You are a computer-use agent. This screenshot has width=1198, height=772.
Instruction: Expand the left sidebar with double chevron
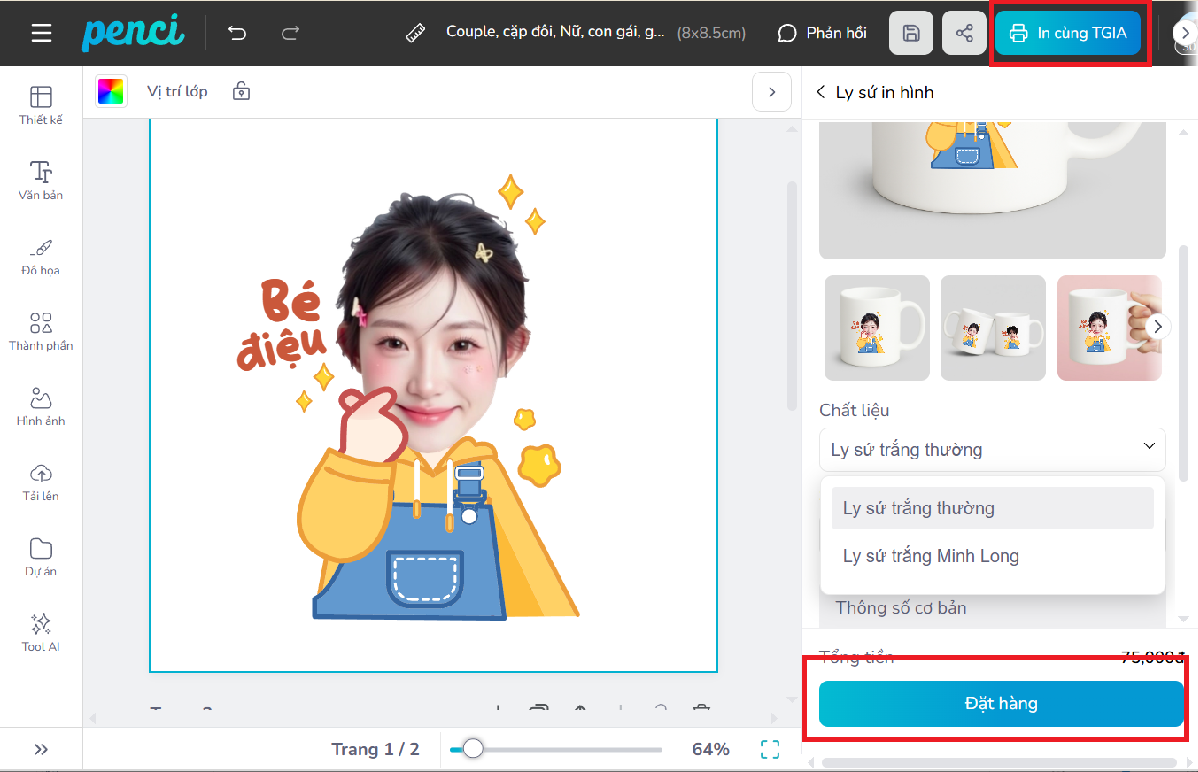coord(41,749)
